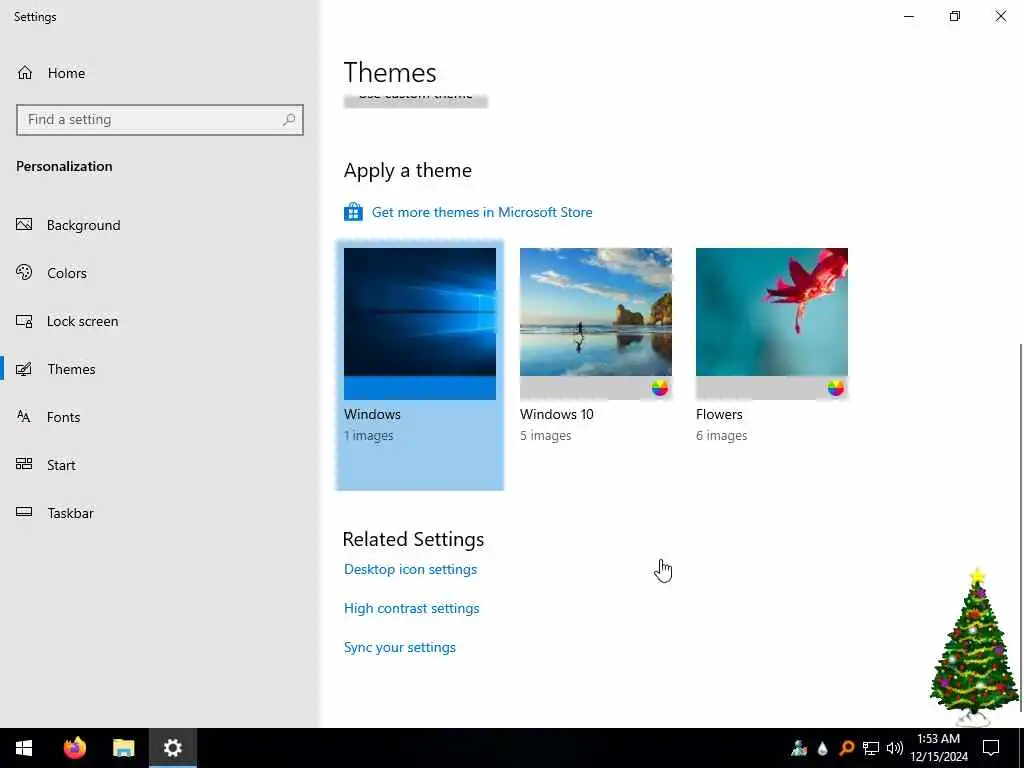Open Desktop icon settings link
The width and height of the screenshot is (1024, 768).
click(410, 569)
